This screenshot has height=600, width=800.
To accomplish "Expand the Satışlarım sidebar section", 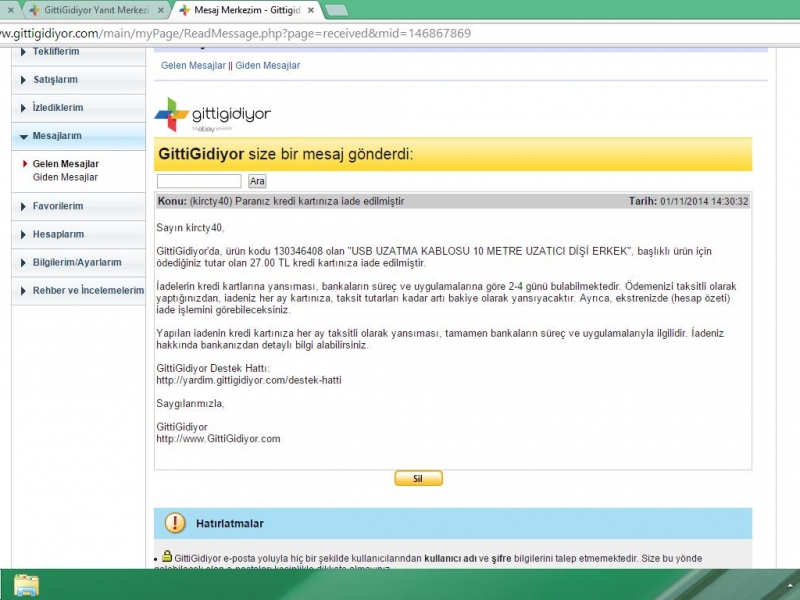I will pyautogui.click(x=79, y=80).
